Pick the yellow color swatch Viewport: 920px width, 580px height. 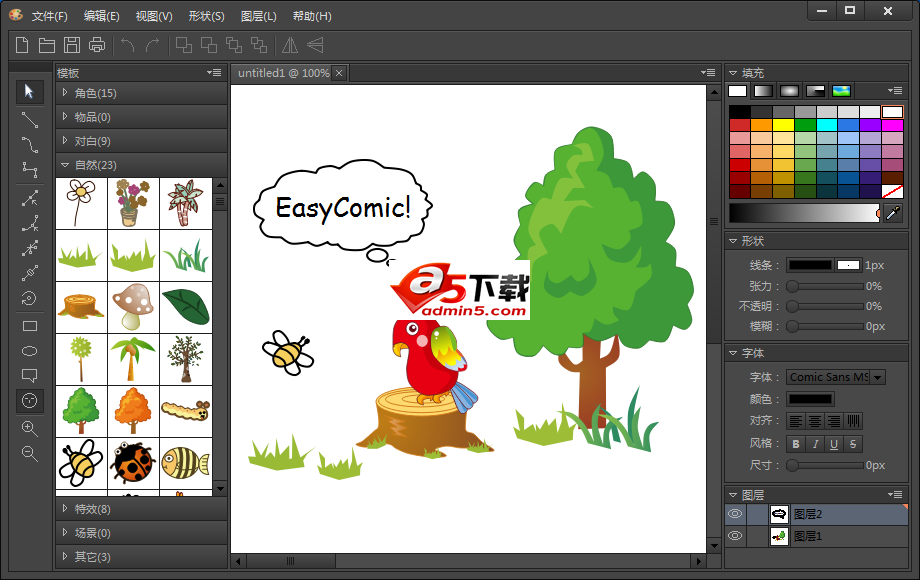(783, 125)
